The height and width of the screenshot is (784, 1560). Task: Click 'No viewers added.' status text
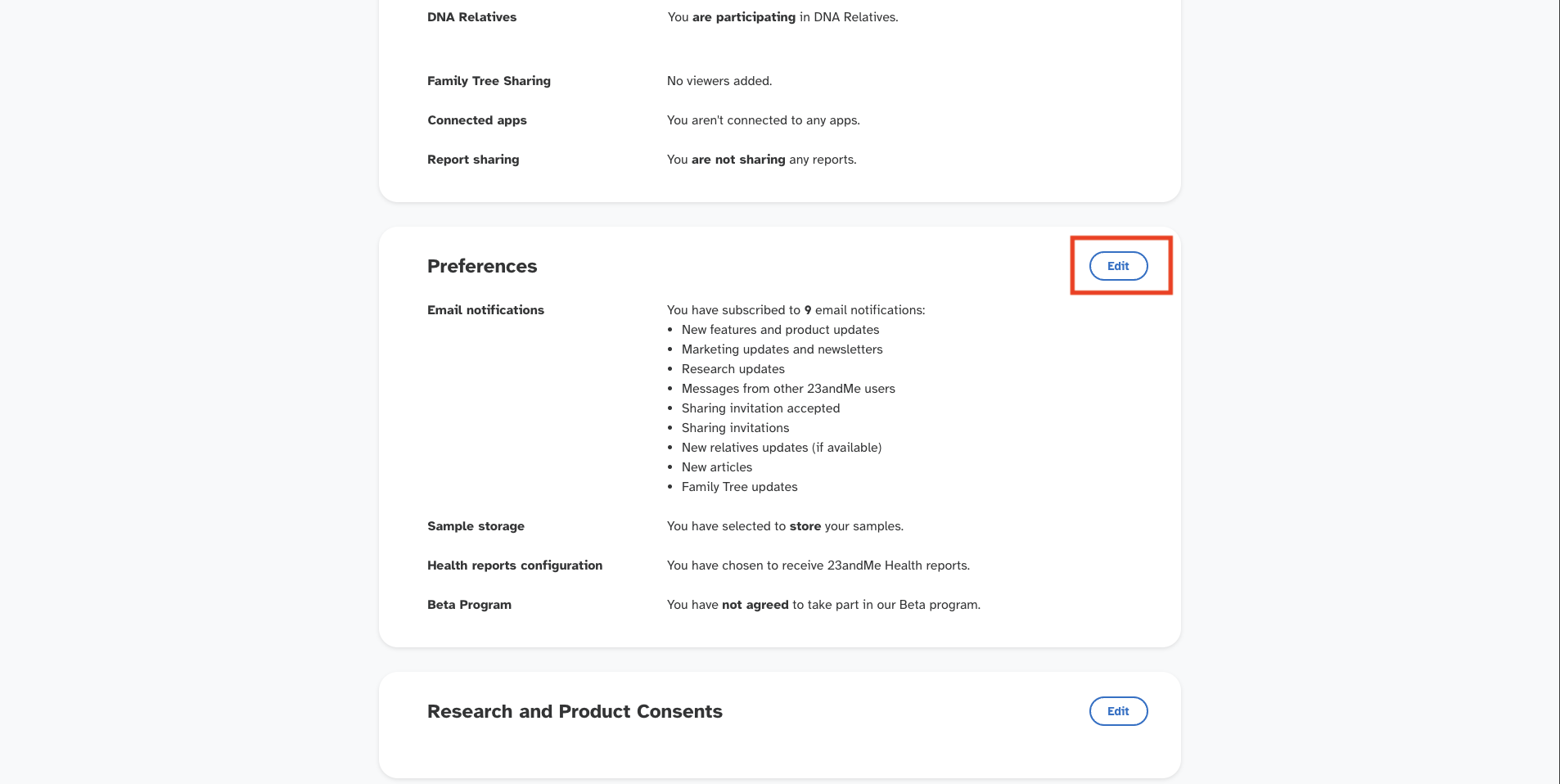coord(719,81)
